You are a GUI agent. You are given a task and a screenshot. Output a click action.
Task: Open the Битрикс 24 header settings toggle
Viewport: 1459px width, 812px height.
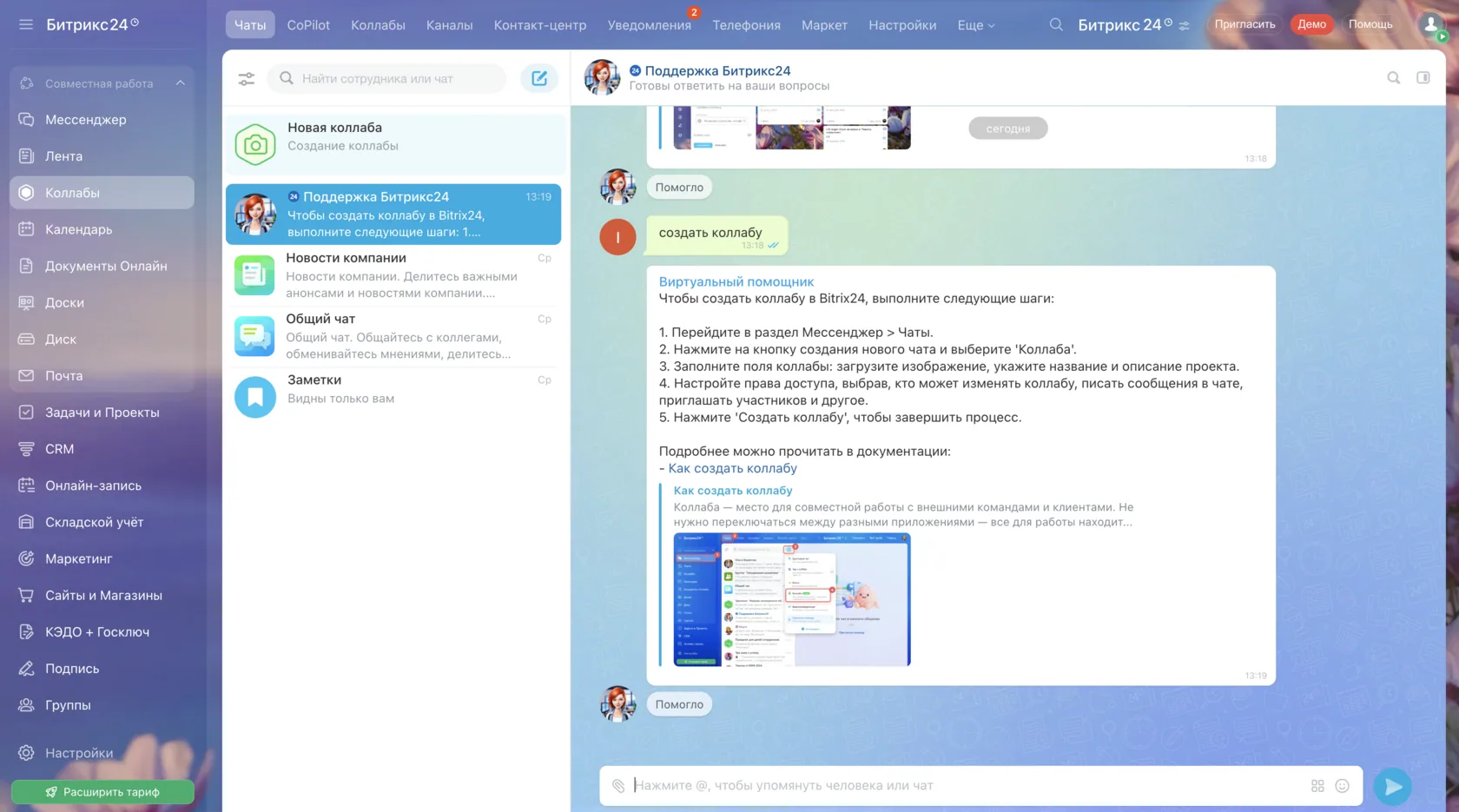pyautogui.click(x=1185, y=26)
